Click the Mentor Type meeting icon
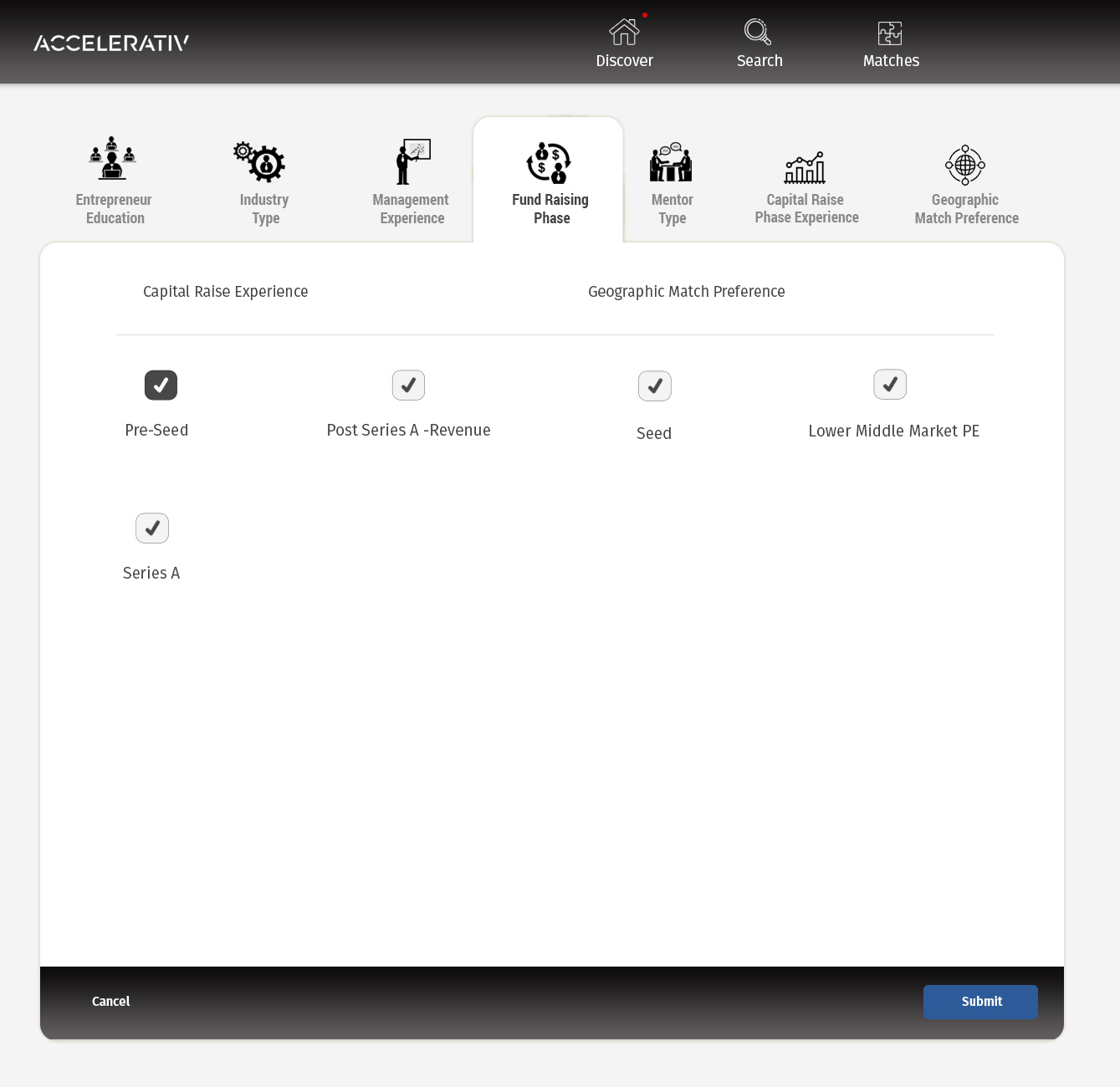 coord(671,162)
